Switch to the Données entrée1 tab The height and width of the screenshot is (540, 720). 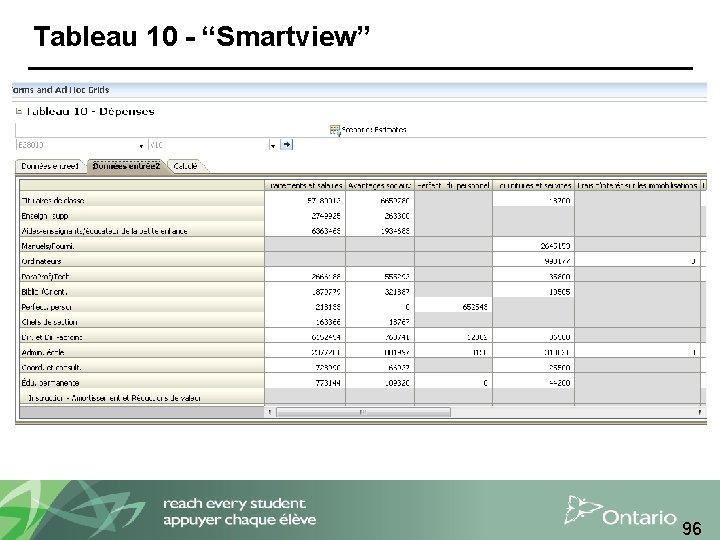(50, 166)
